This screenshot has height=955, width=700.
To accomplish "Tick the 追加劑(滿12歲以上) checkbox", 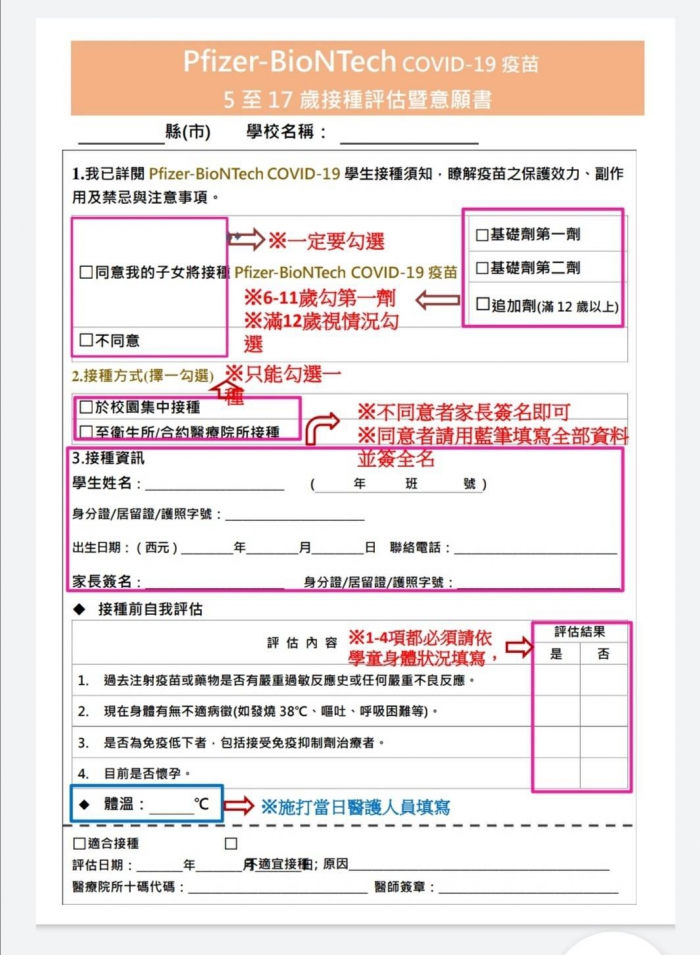I will [483, 304].
